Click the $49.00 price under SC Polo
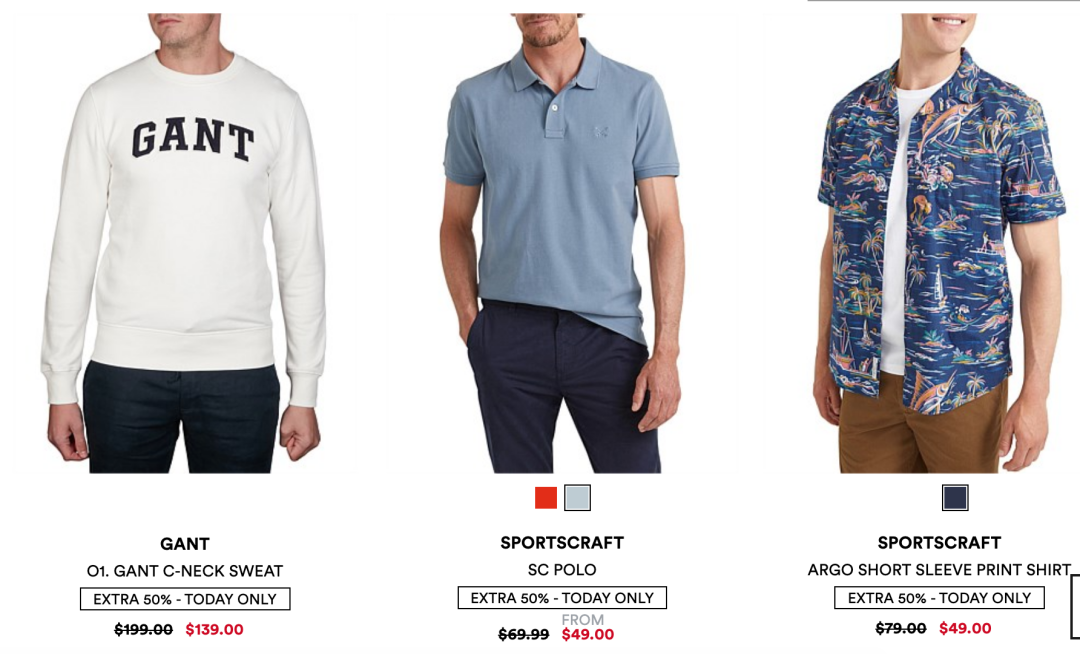The image size is (1080, 654). pos(588,634)
